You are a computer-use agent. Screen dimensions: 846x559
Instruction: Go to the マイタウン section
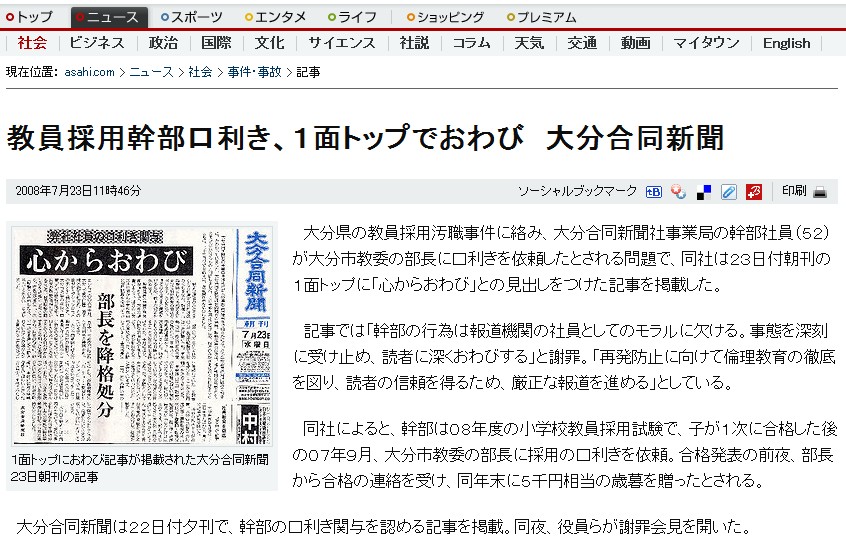click(x=706, y=43)
